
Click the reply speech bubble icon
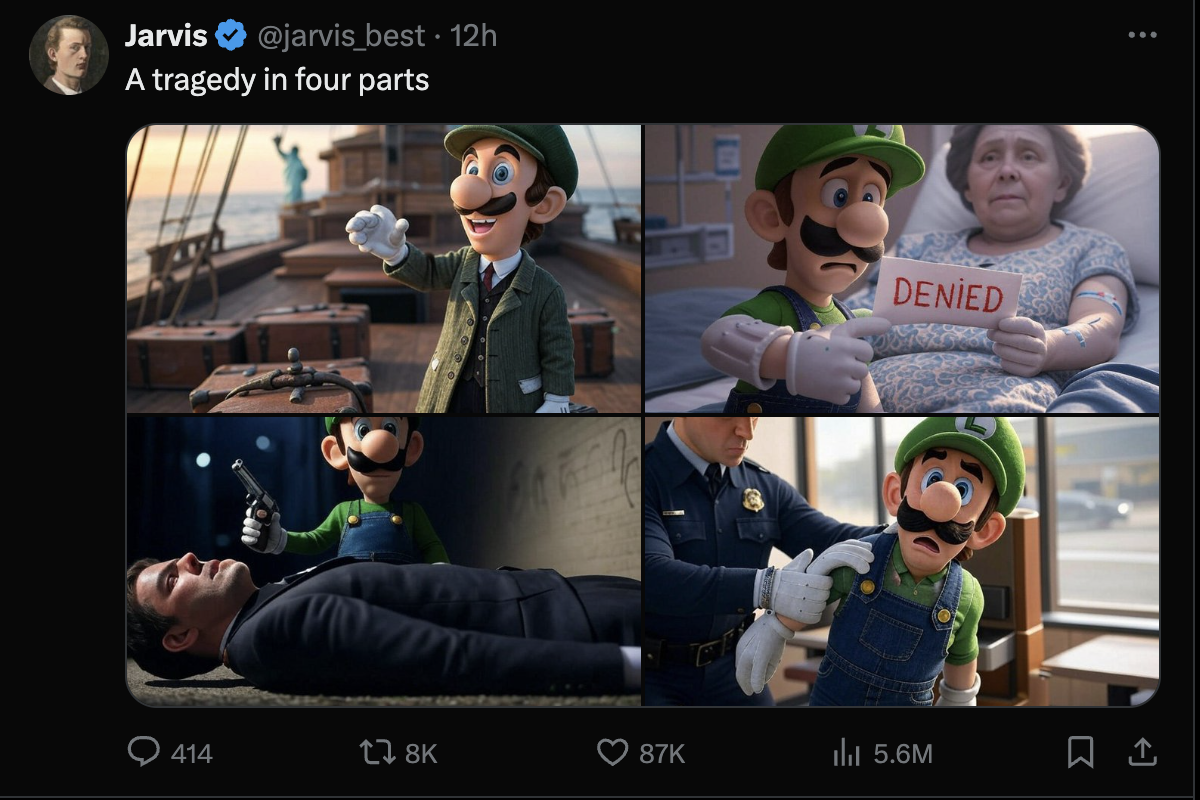(144, 751)
